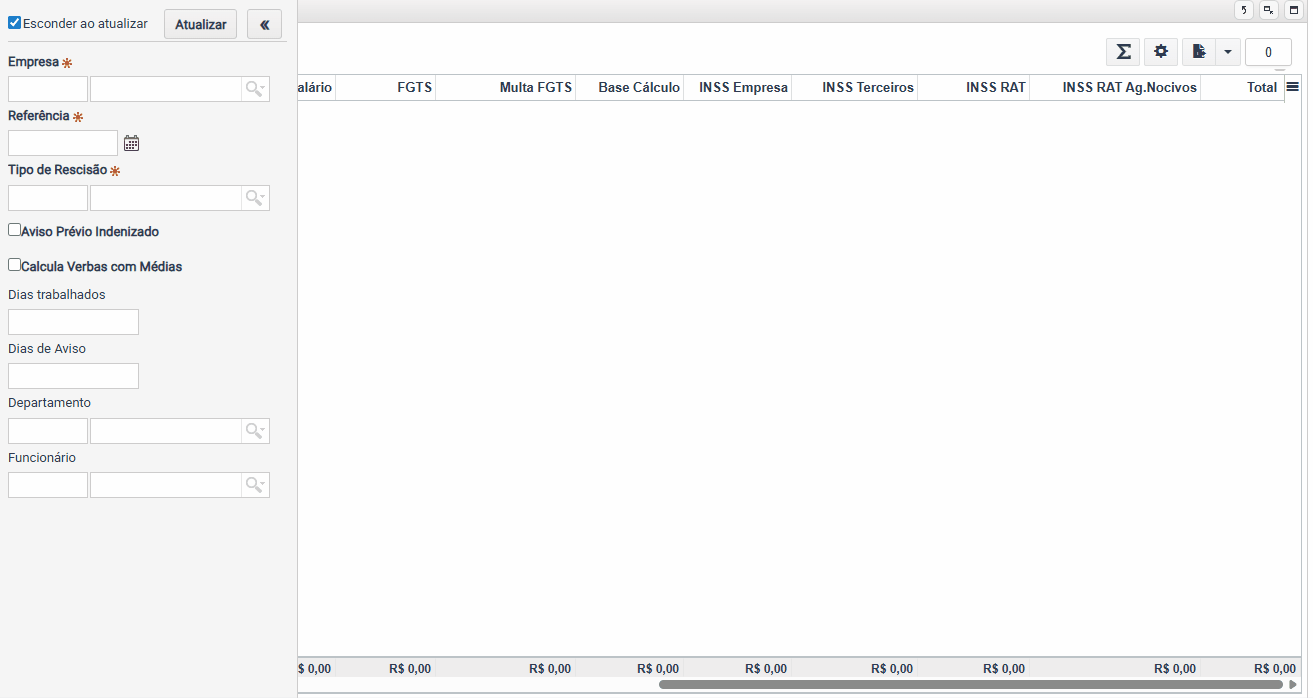Click the scrollbar right arrow
Viewport: 1313px width, 698px height.
[1292, 685]
